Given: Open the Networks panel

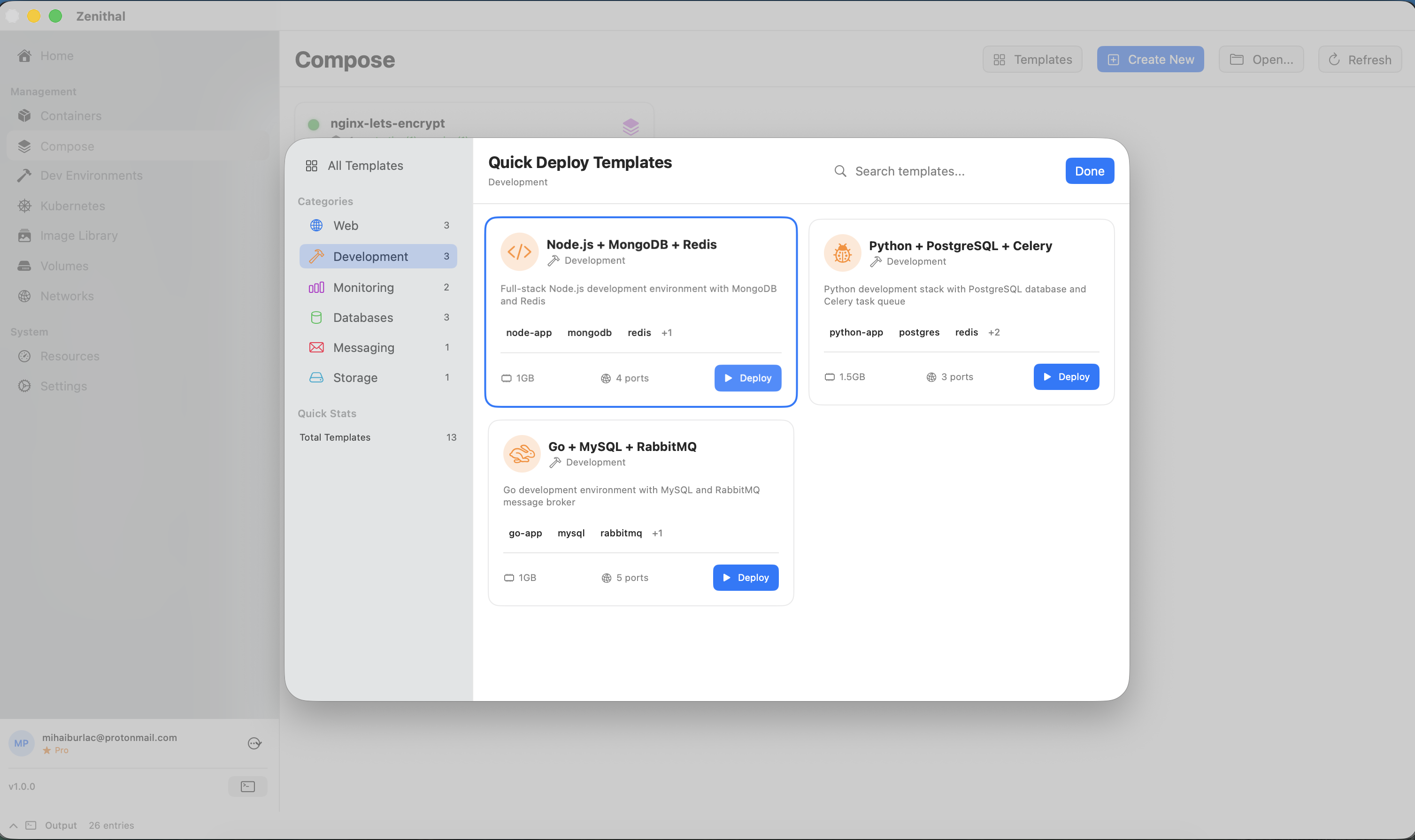Looking at the screenshot, I should click(67, 296).
